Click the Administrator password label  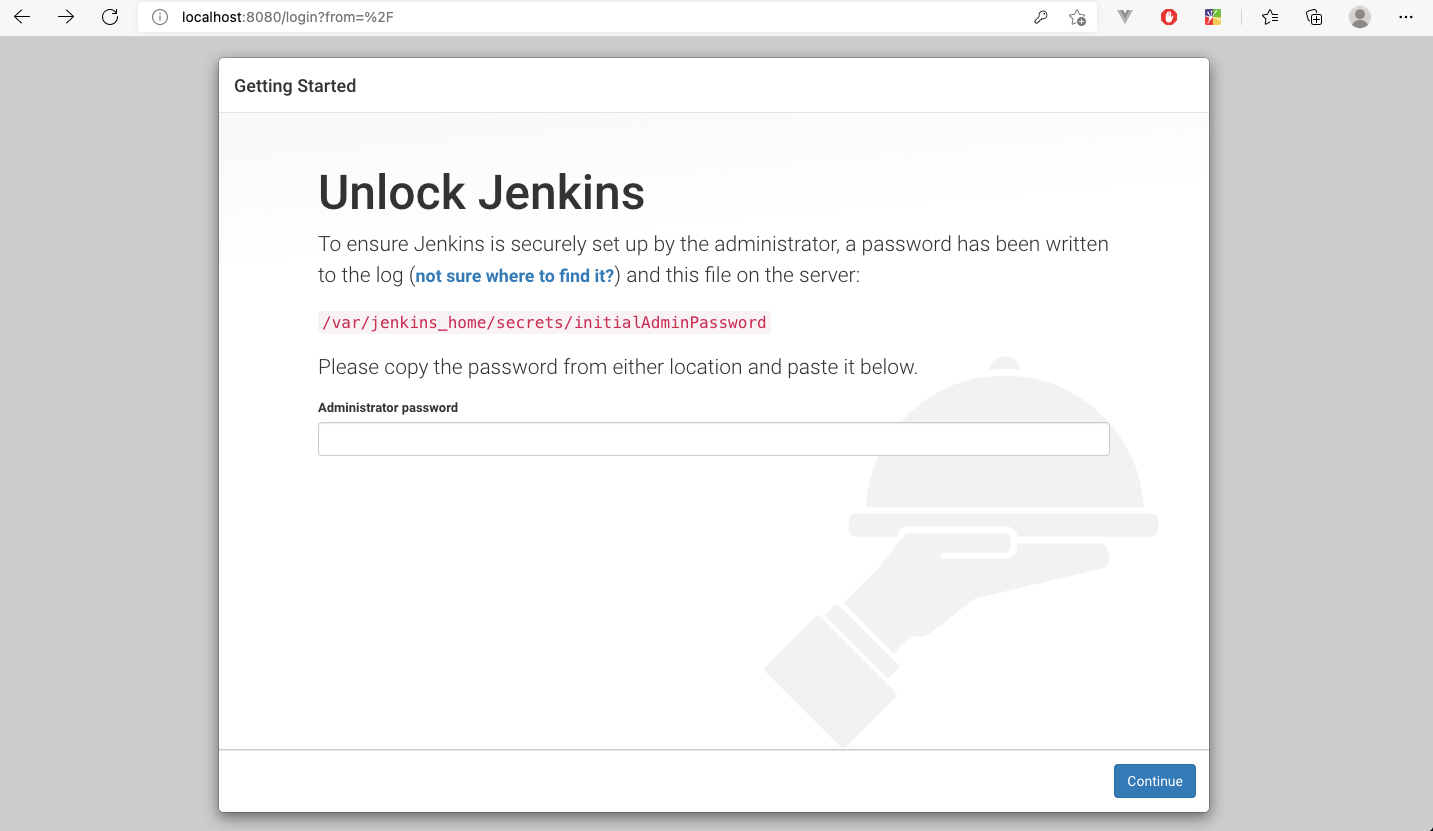pyautogui.click(x=388, y=408)
